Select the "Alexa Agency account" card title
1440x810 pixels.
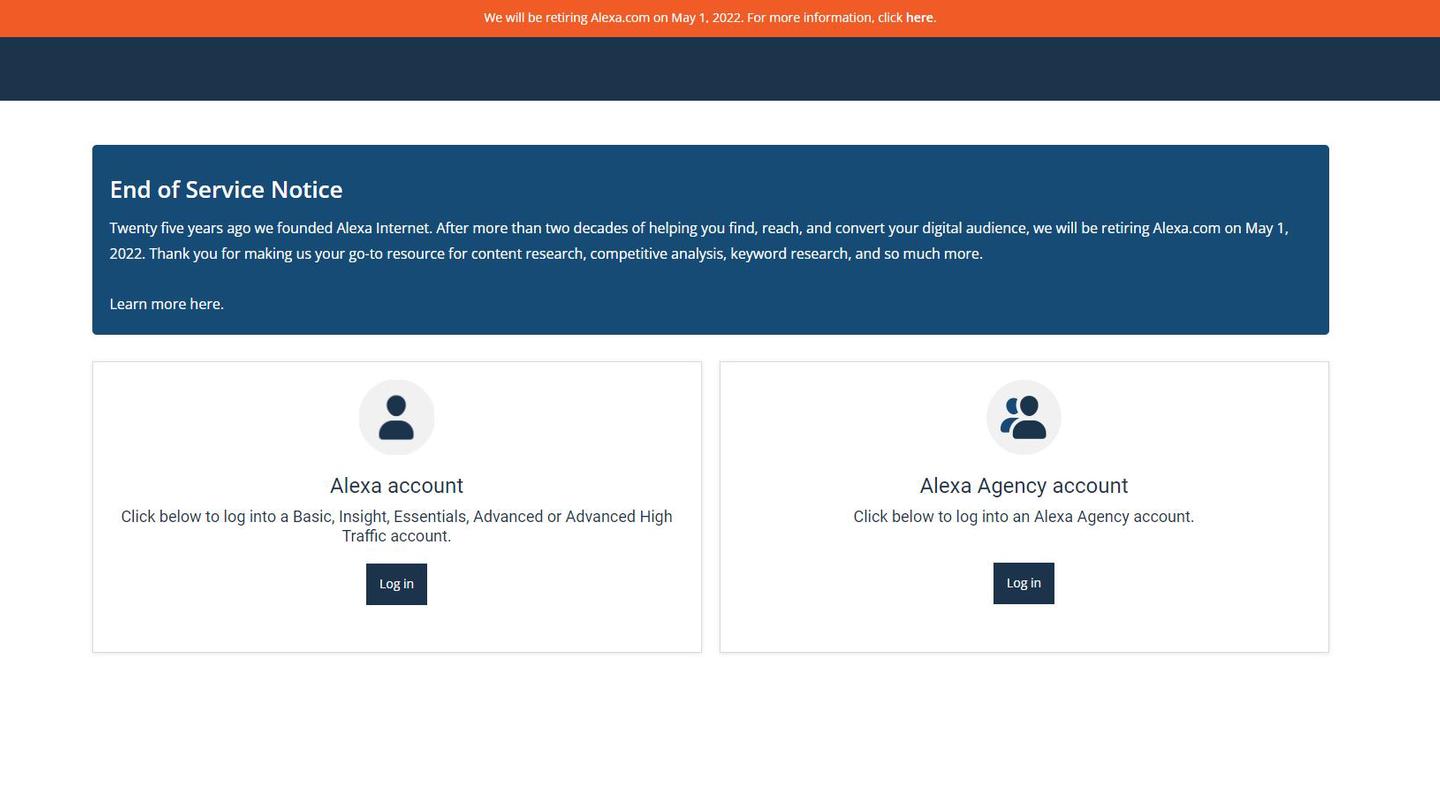click(1023, 486)
